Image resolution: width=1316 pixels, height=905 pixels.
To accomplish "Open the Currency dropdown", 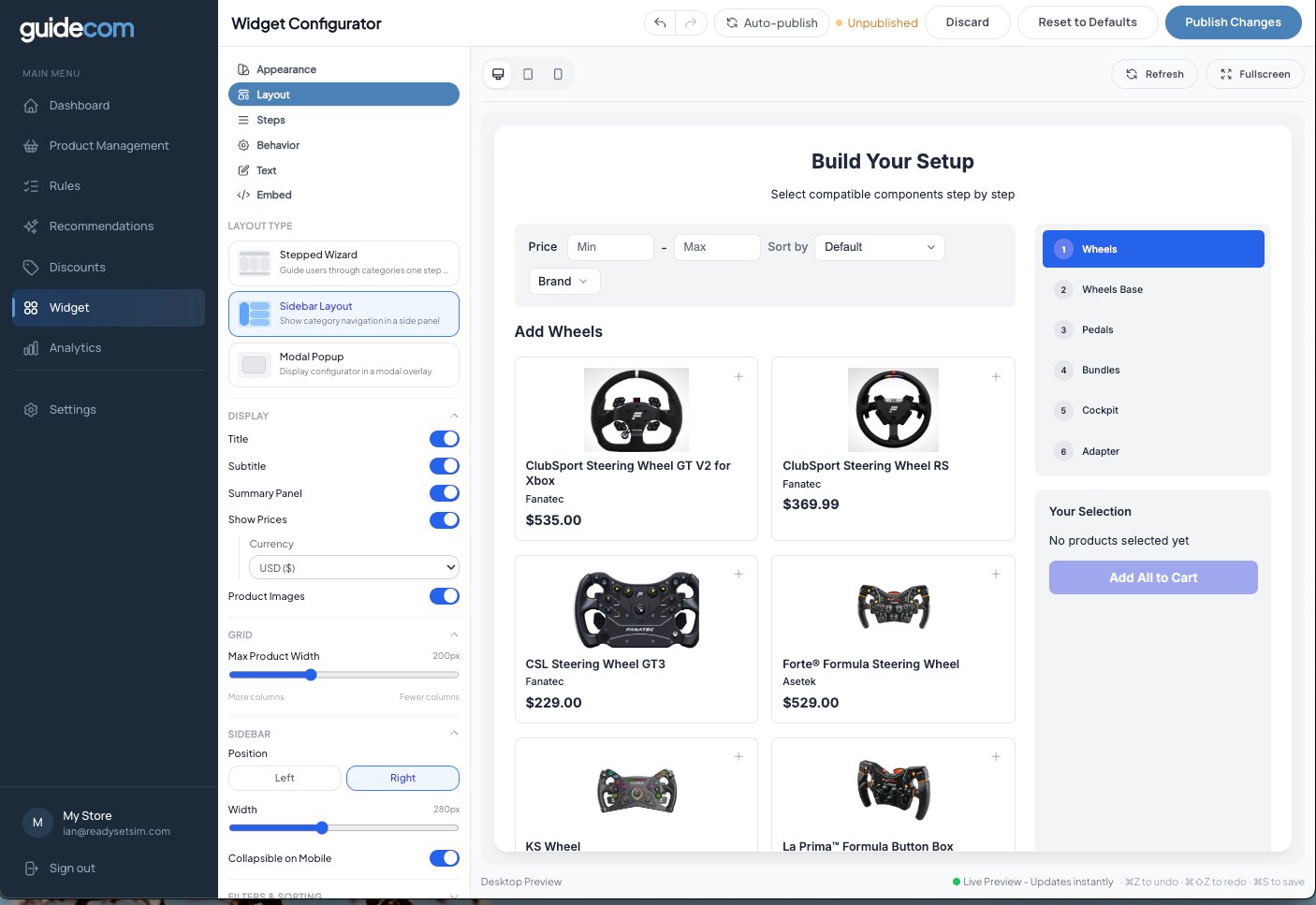I will [x=354, y=567].
